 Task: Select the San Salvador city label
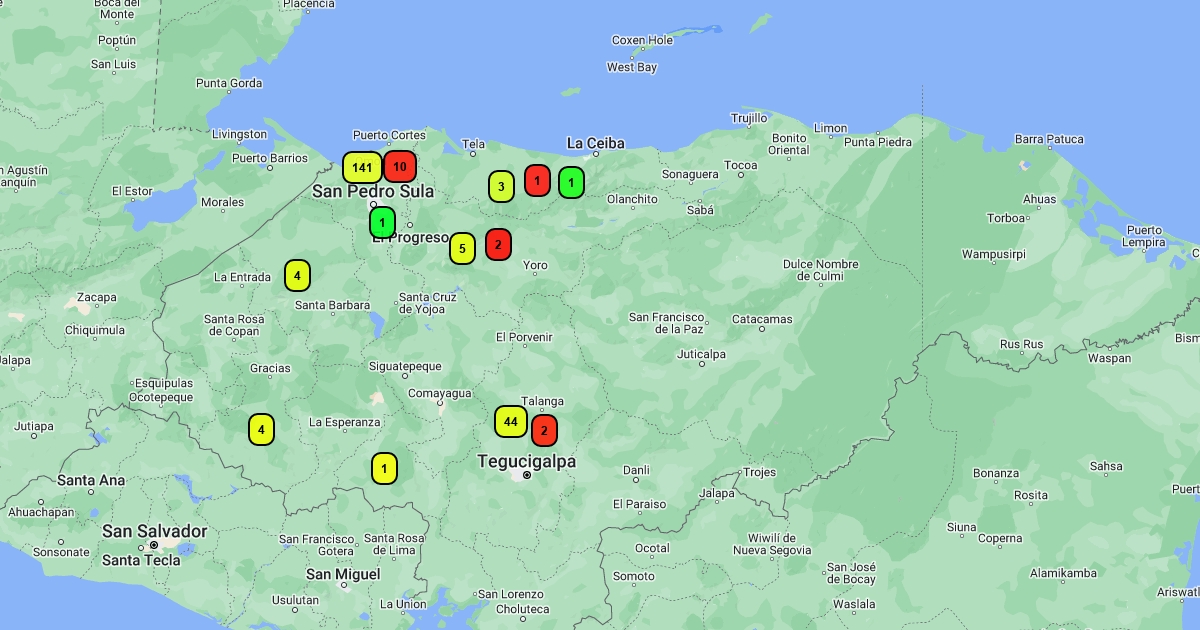154,531
